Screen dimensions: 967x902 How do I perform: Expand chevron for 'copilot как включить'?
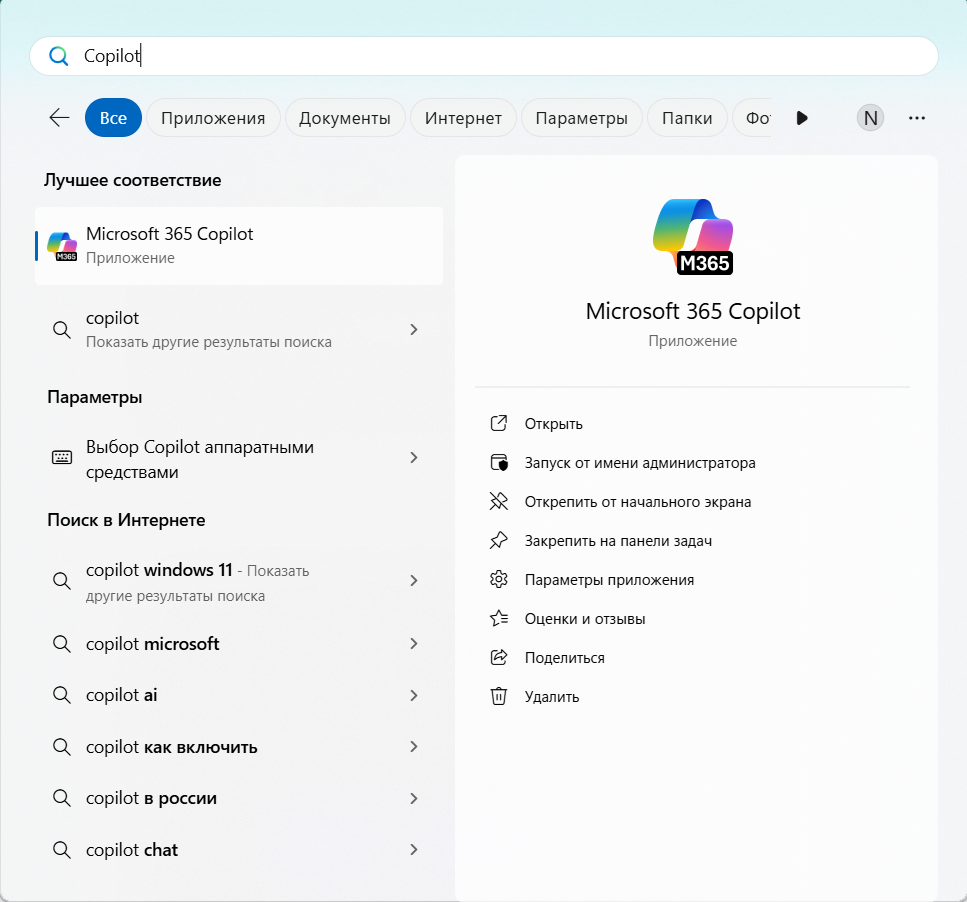point(414,747)
